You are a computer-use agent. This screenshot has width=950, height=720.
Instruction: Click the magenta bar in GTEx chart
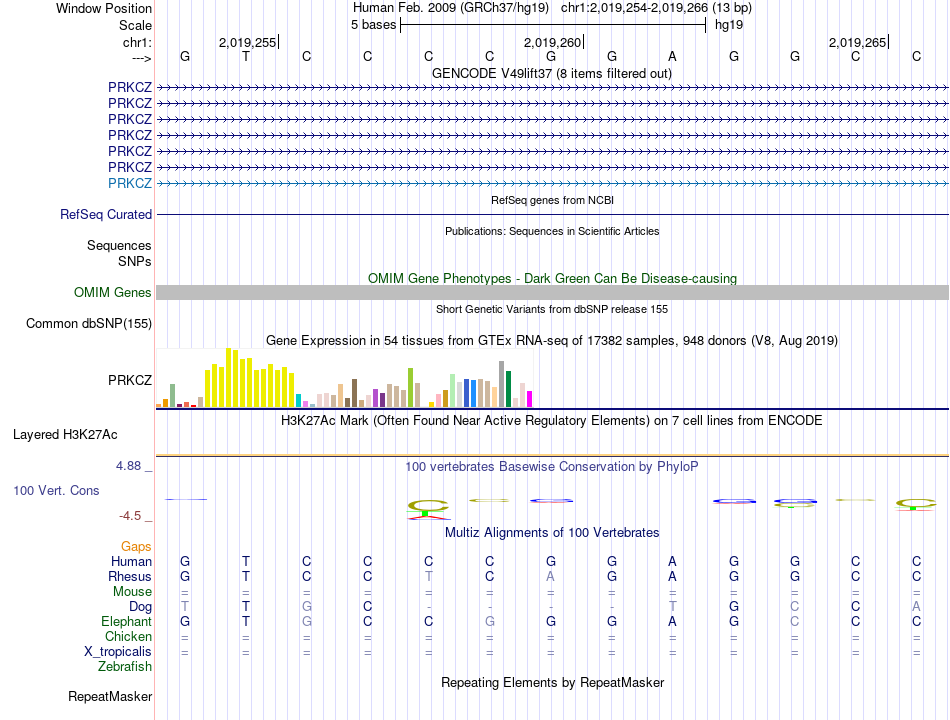(529, 399)
